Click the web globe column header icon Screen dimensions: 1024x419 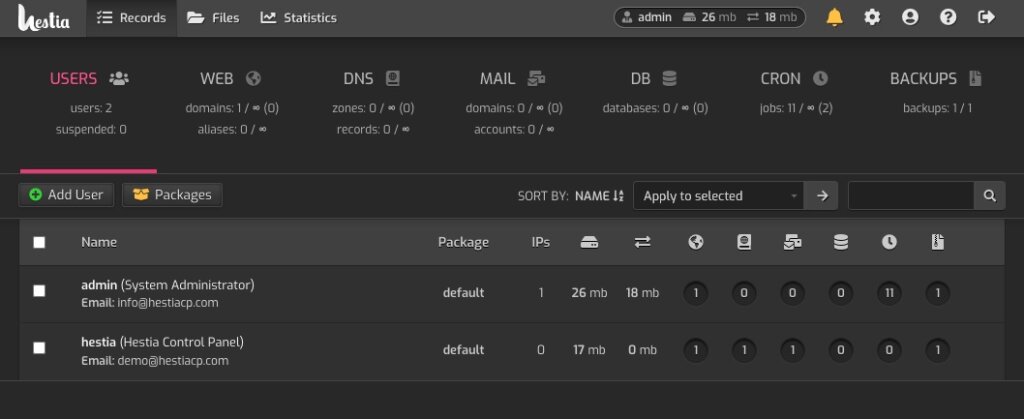(696, 242)
